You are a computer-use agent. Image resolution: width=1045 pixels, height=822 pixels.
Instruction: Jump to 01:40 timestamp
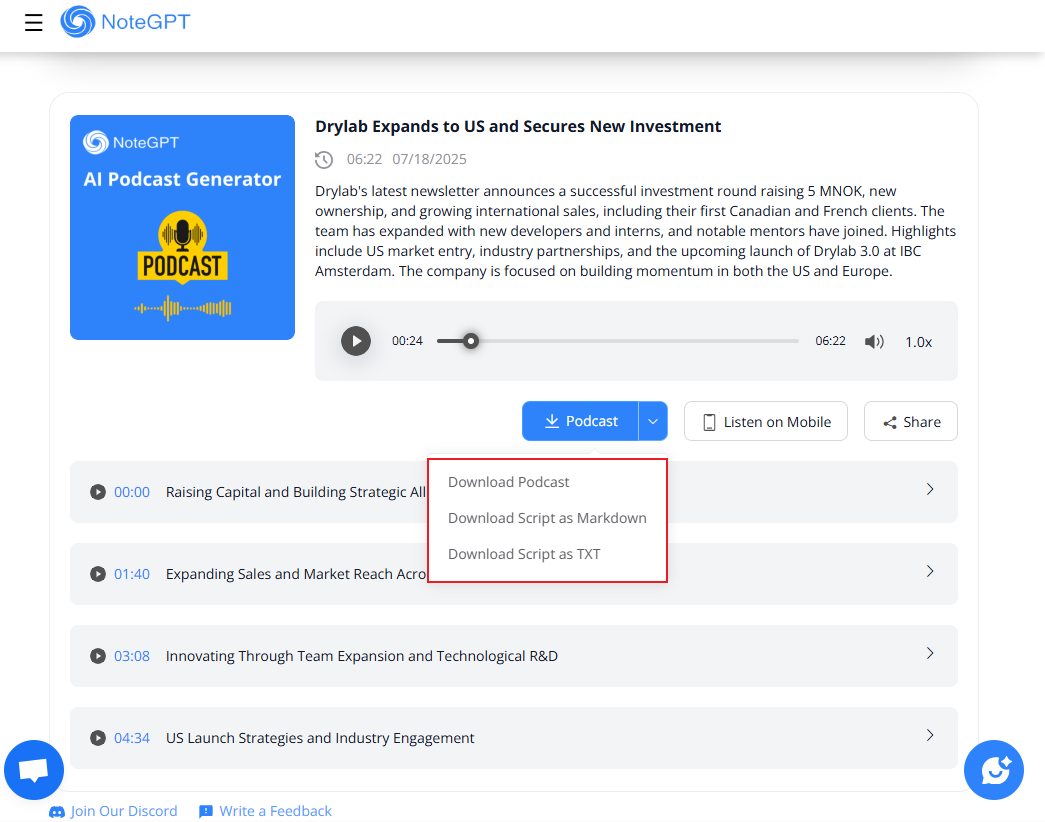132,574
